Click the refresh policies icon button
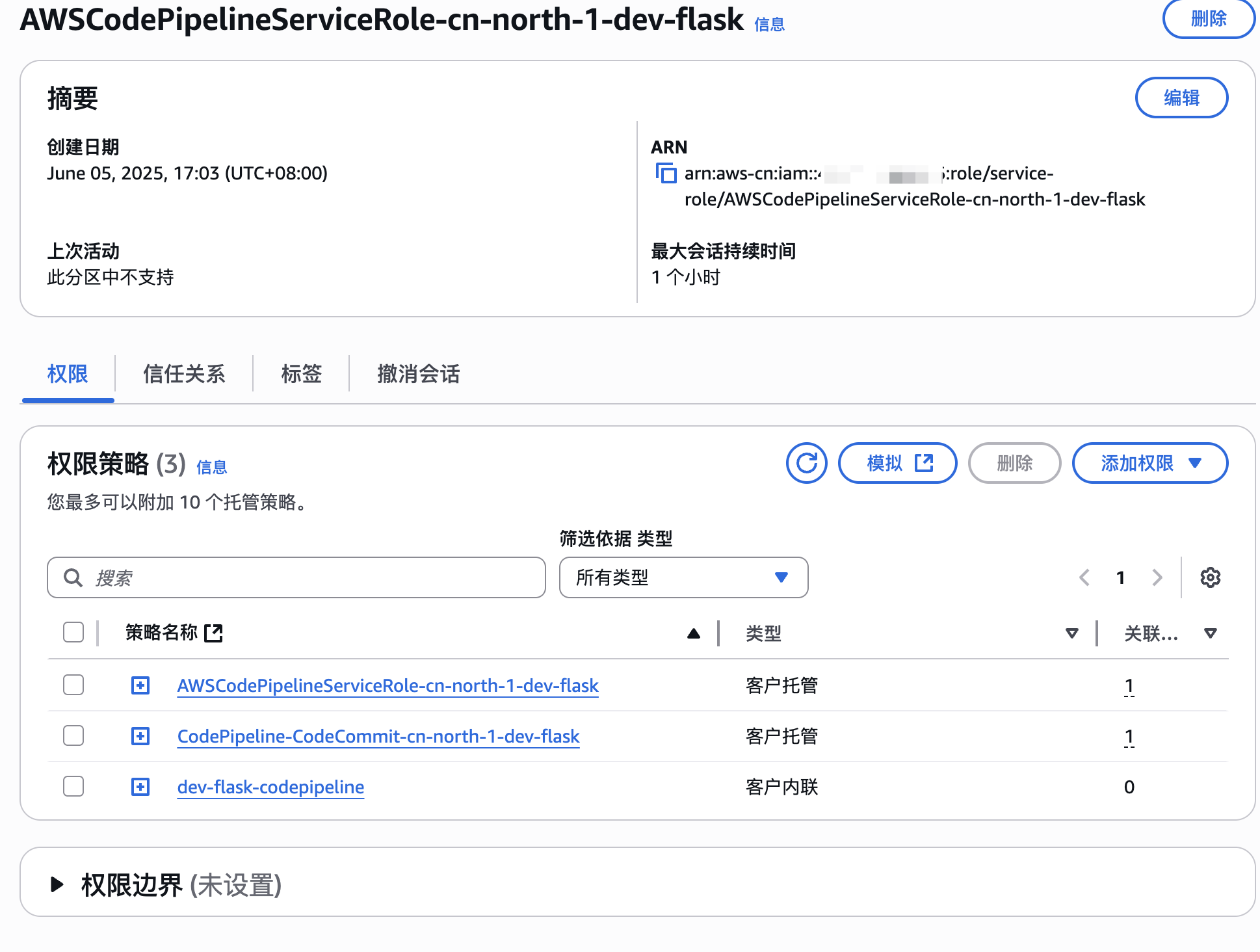 point(806,463)
